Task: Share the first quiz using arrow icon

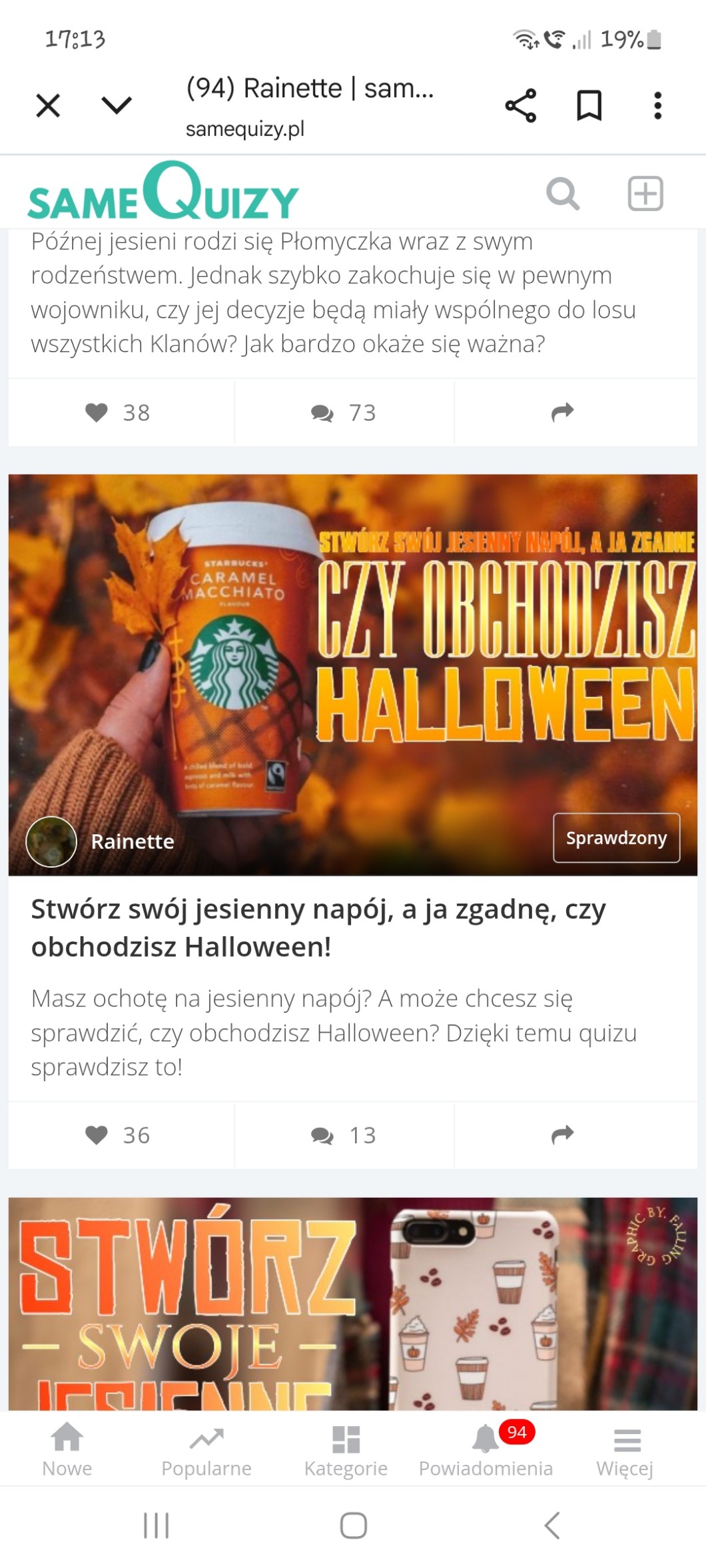Action: tap(563, 412)
